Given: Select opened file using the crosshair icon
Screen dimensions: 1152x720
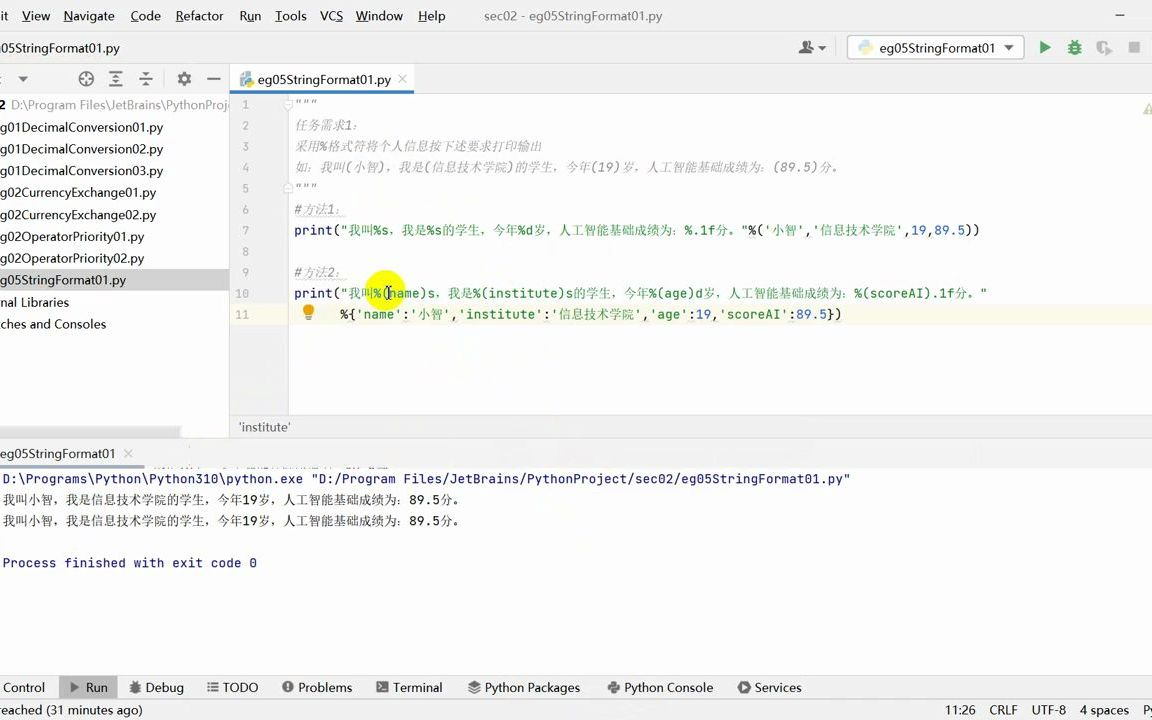Looking at the screenshot, I should click(86, 78).
